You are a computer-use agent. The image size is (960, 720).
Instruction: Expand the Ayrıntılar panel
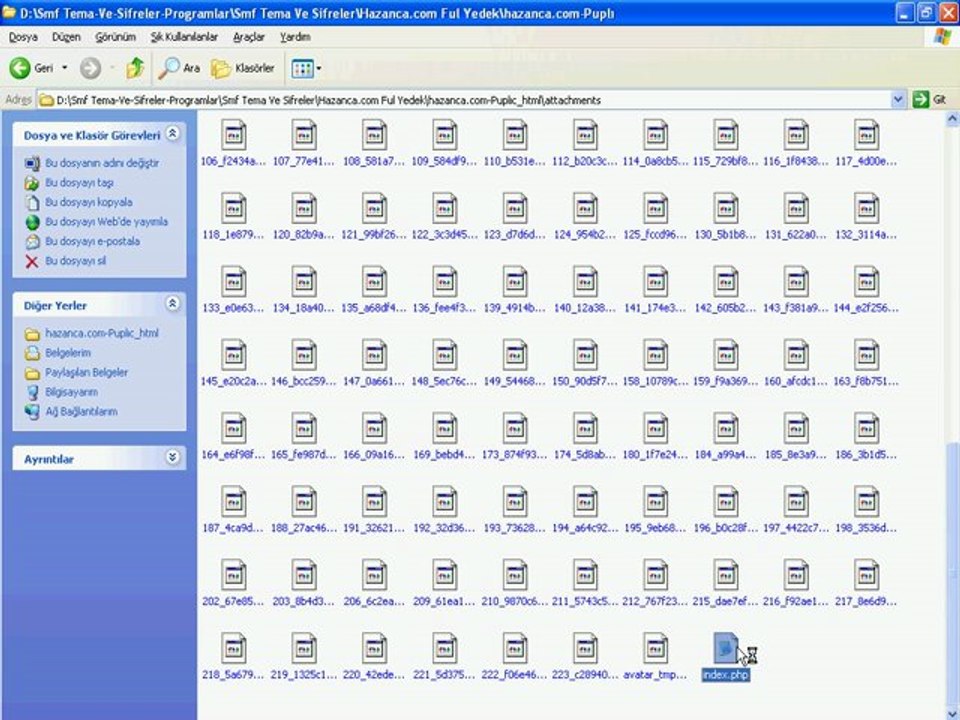(x=173, y=457)
